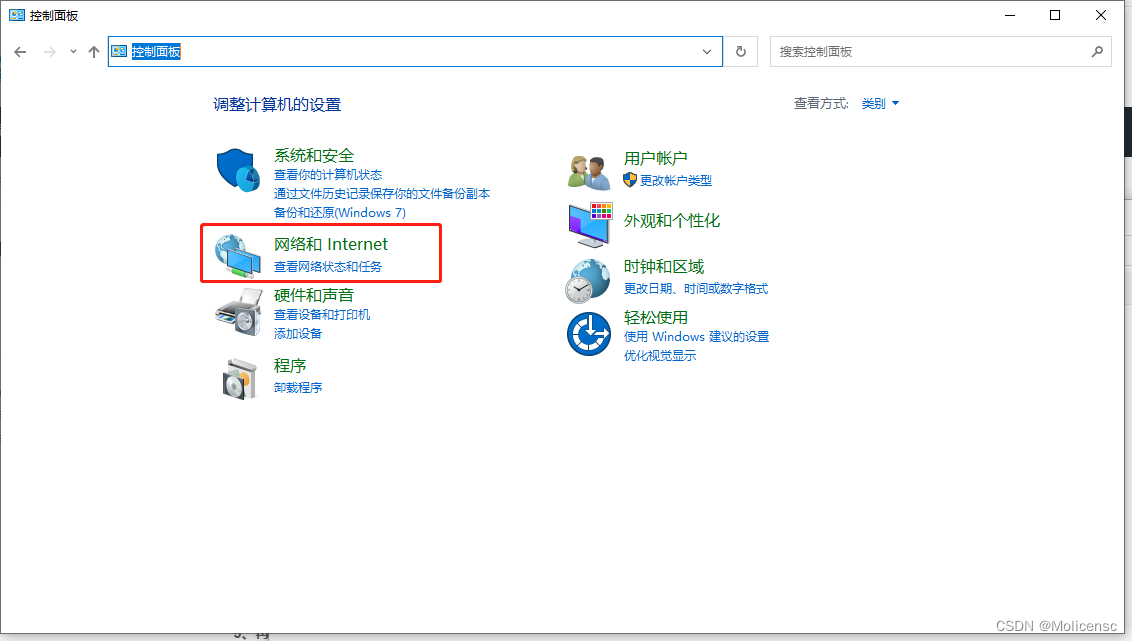Open 系统和安全 category

click(x=314, y=155)
